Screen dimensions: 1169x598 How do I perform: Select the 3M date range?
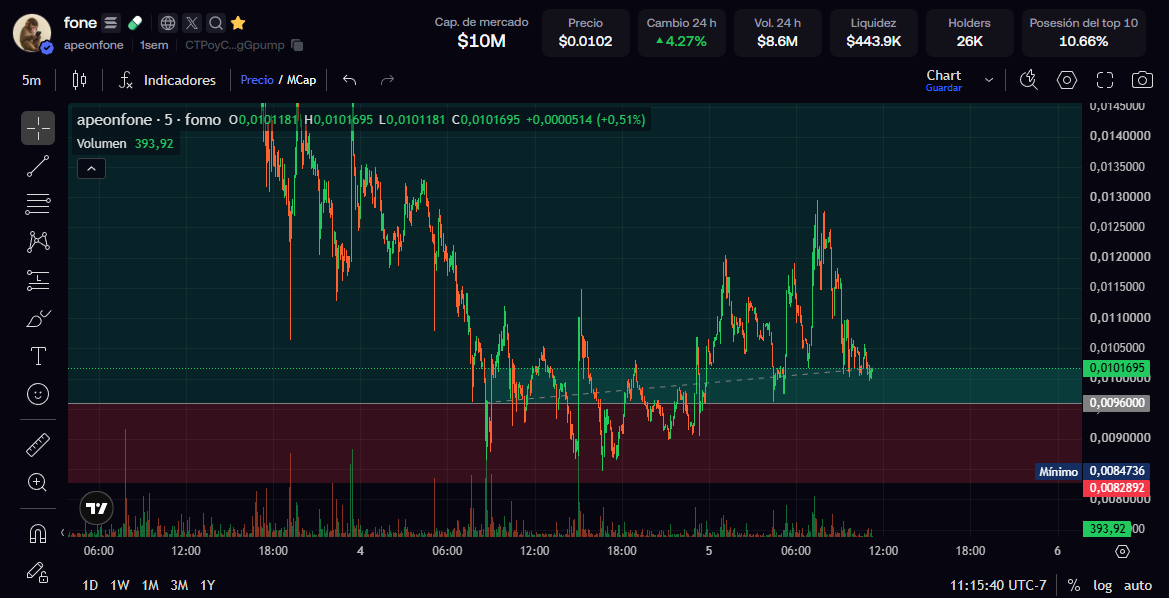[179, 585]
